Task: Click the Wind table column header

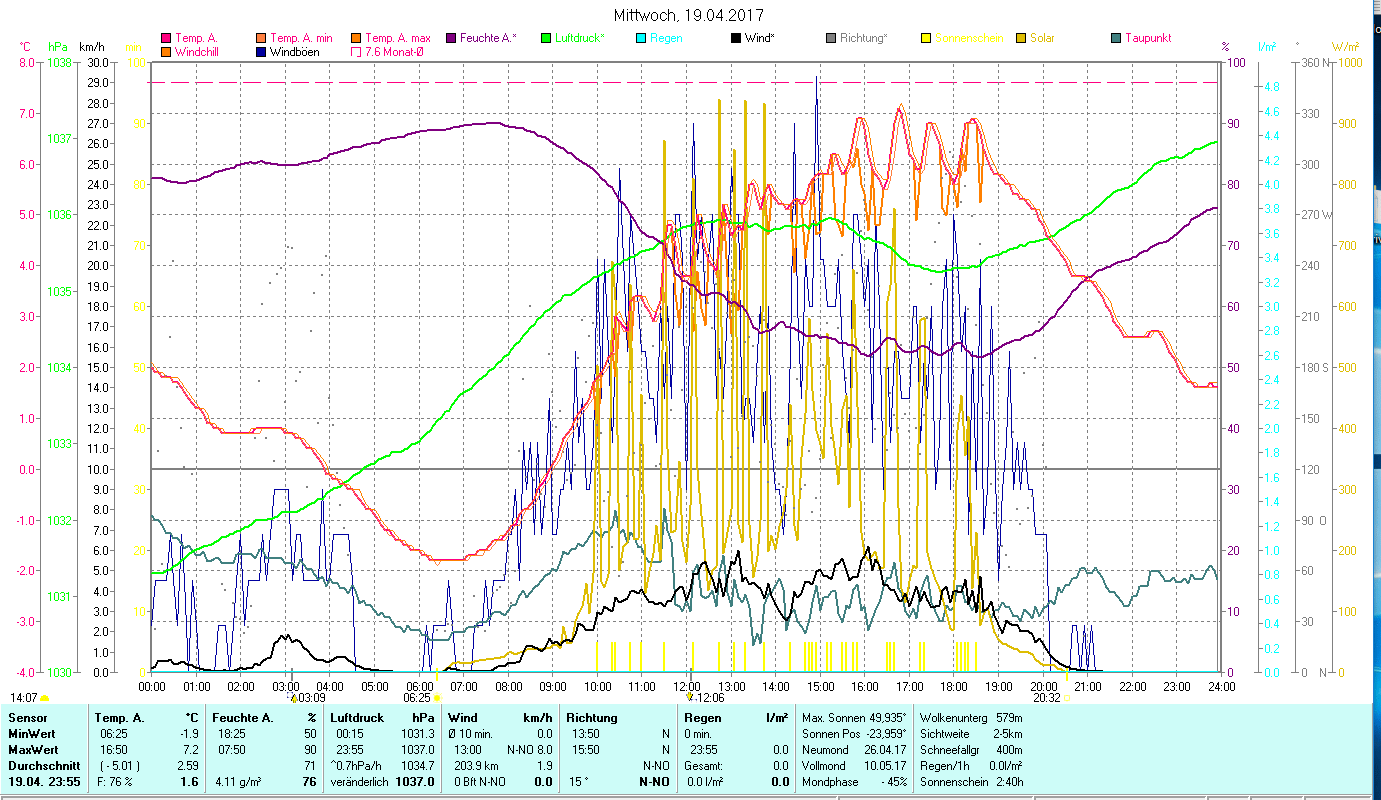Action: [463, 718]
